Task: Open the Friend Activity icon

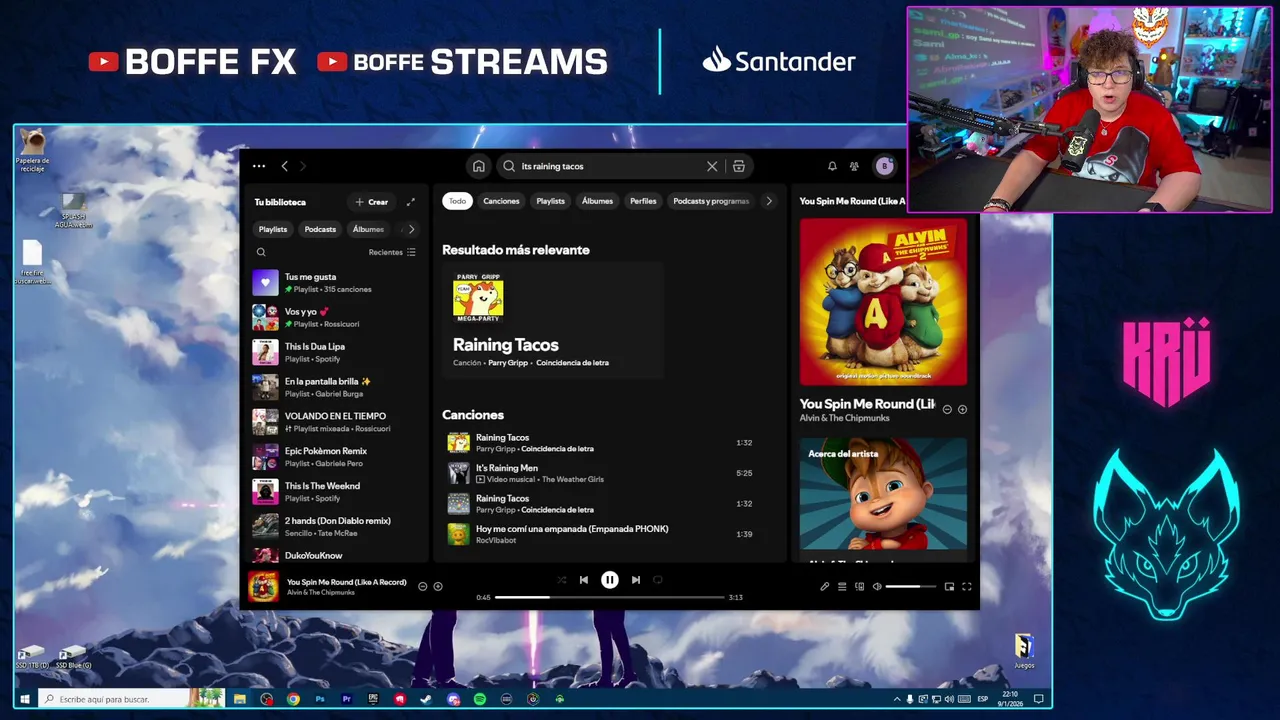Action: (854, 166)
